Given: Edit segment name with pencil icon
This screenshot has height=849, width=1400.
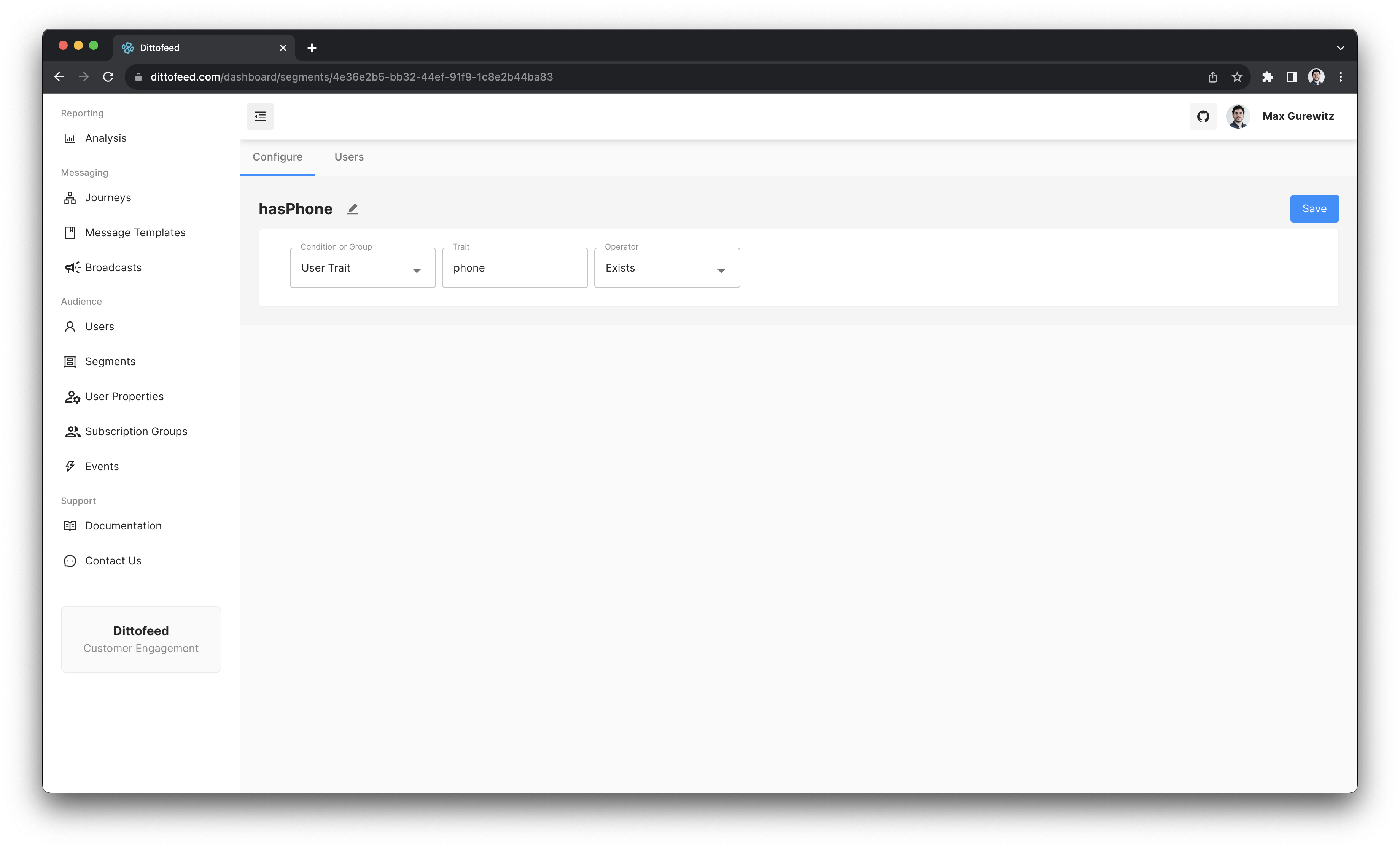Looking at the screenshot, I should point(353,209).
